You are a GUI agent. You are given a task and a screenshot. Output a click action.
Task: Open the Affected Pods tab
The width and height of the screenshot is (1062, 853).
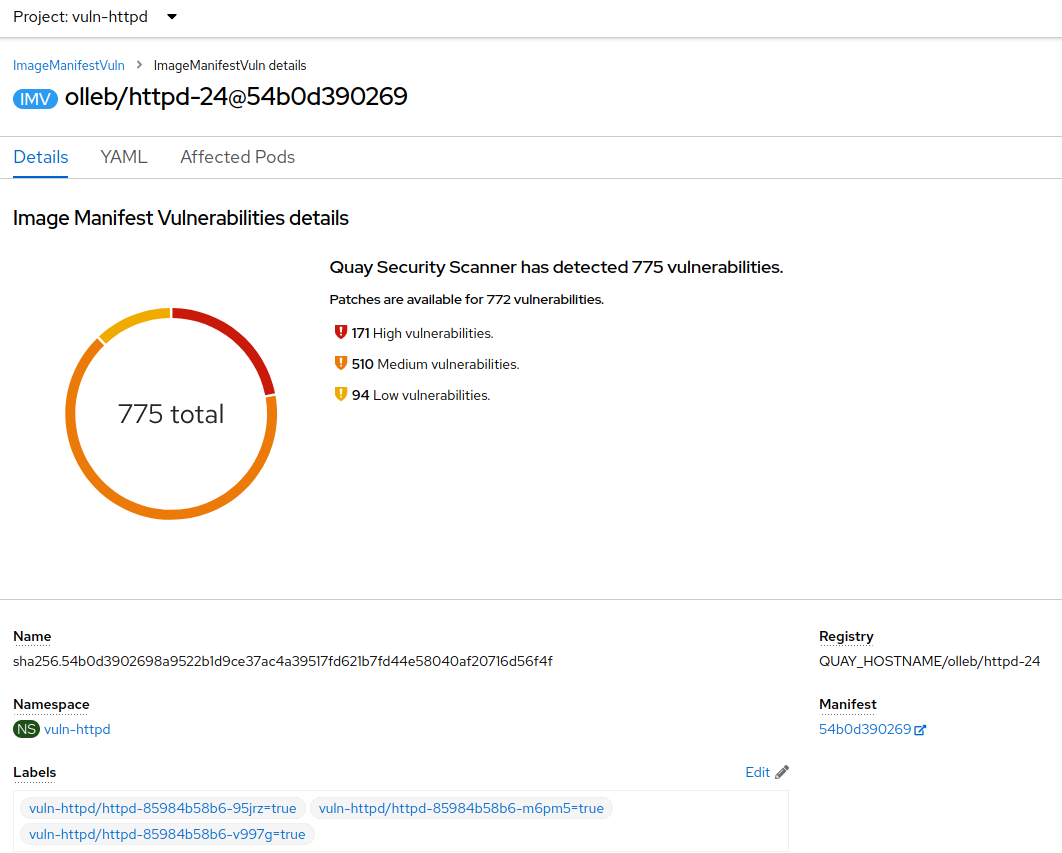[x=237, y=157]
